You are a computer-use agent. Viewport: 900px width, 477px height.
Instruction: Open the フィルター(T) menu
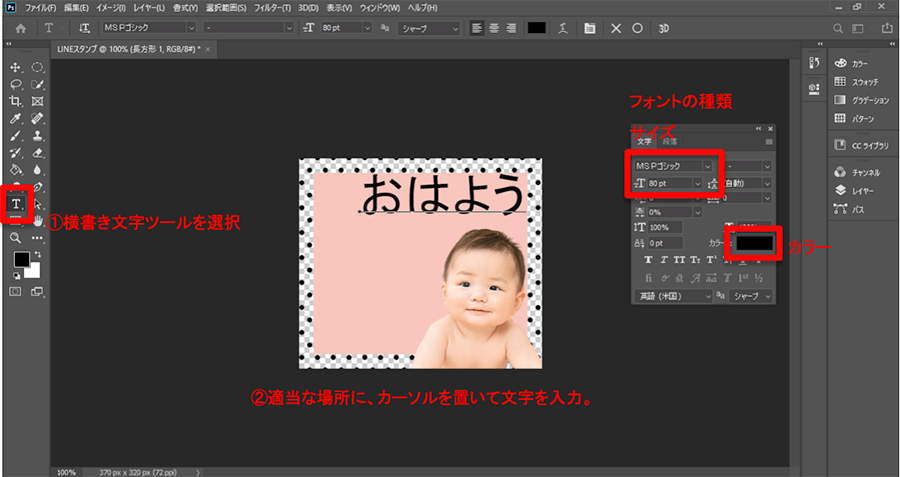(x=272, y=8)
